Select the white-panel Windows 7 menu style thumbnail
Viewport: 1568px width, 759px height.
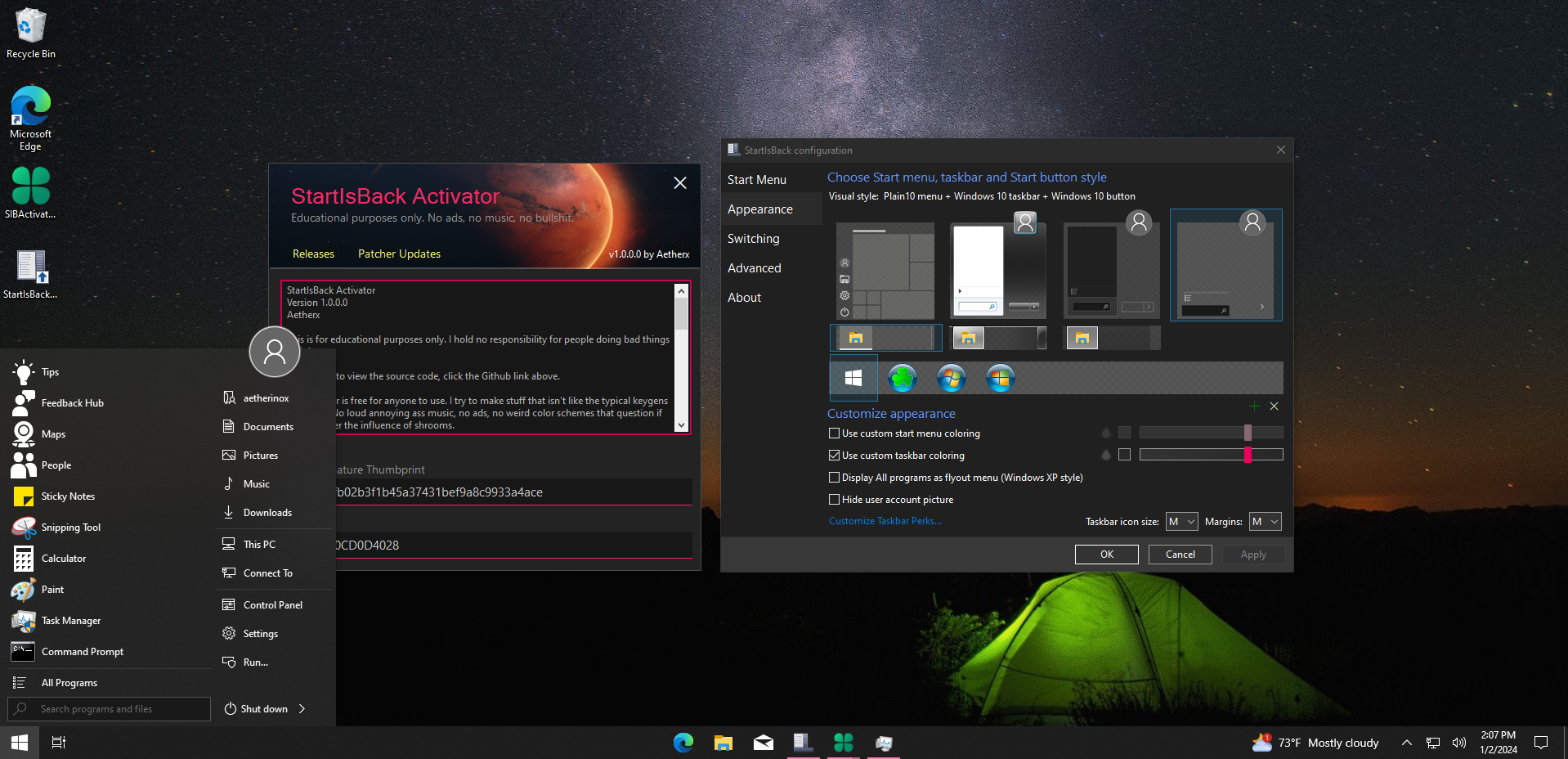[x=999, y=266]
